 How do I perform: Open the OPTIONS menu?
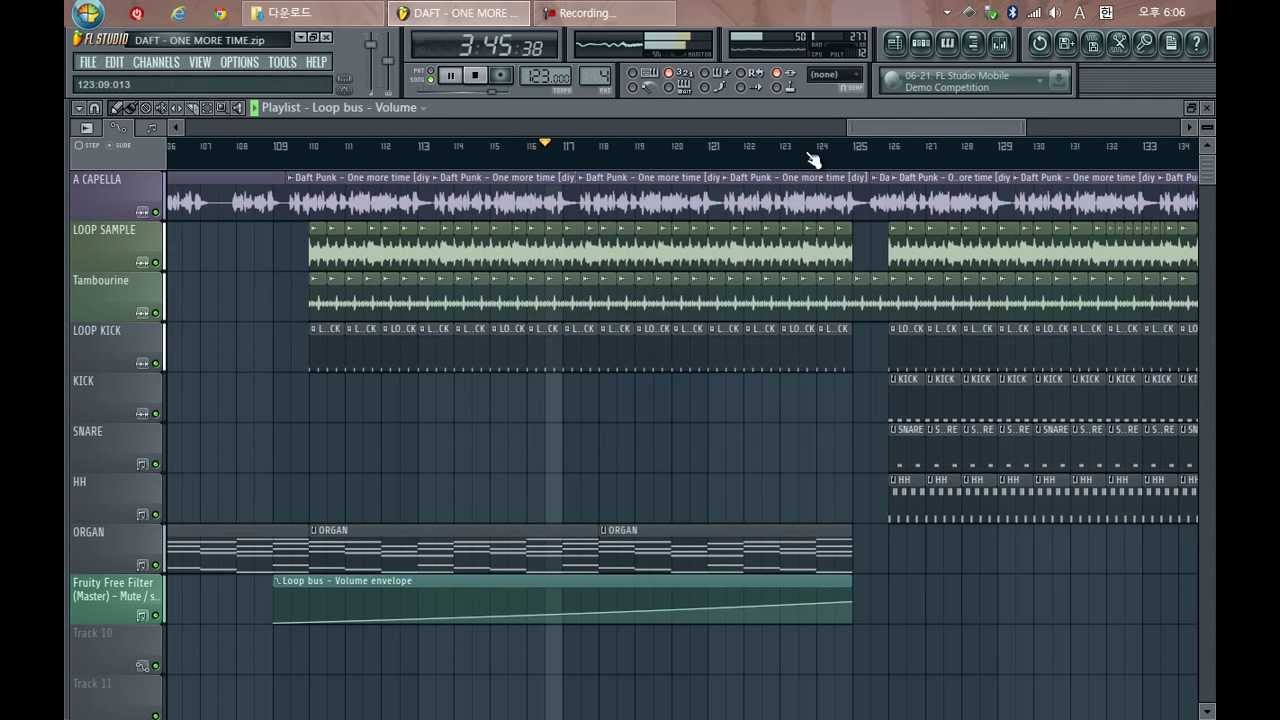coord(239,62)
